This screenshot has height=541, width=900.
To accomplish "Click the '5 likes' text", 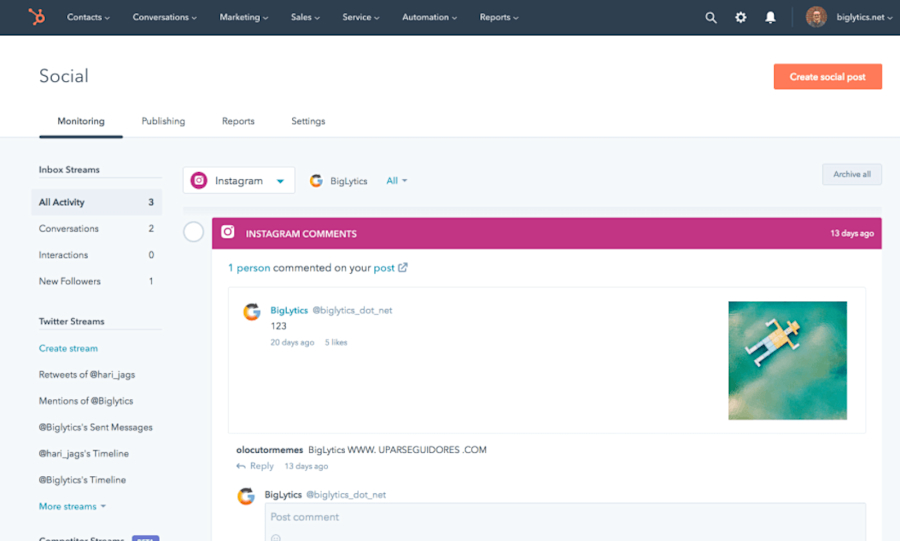I will 336,342.
